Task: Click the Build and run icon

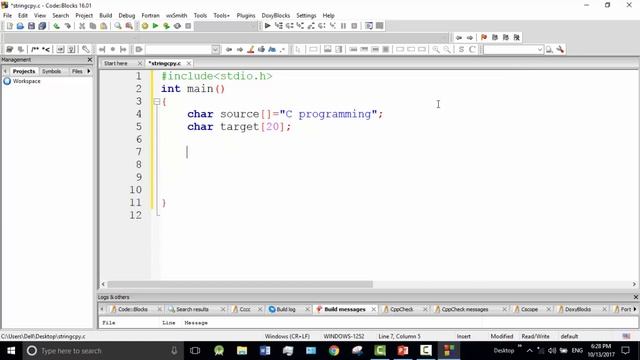Action: (166, 26)
